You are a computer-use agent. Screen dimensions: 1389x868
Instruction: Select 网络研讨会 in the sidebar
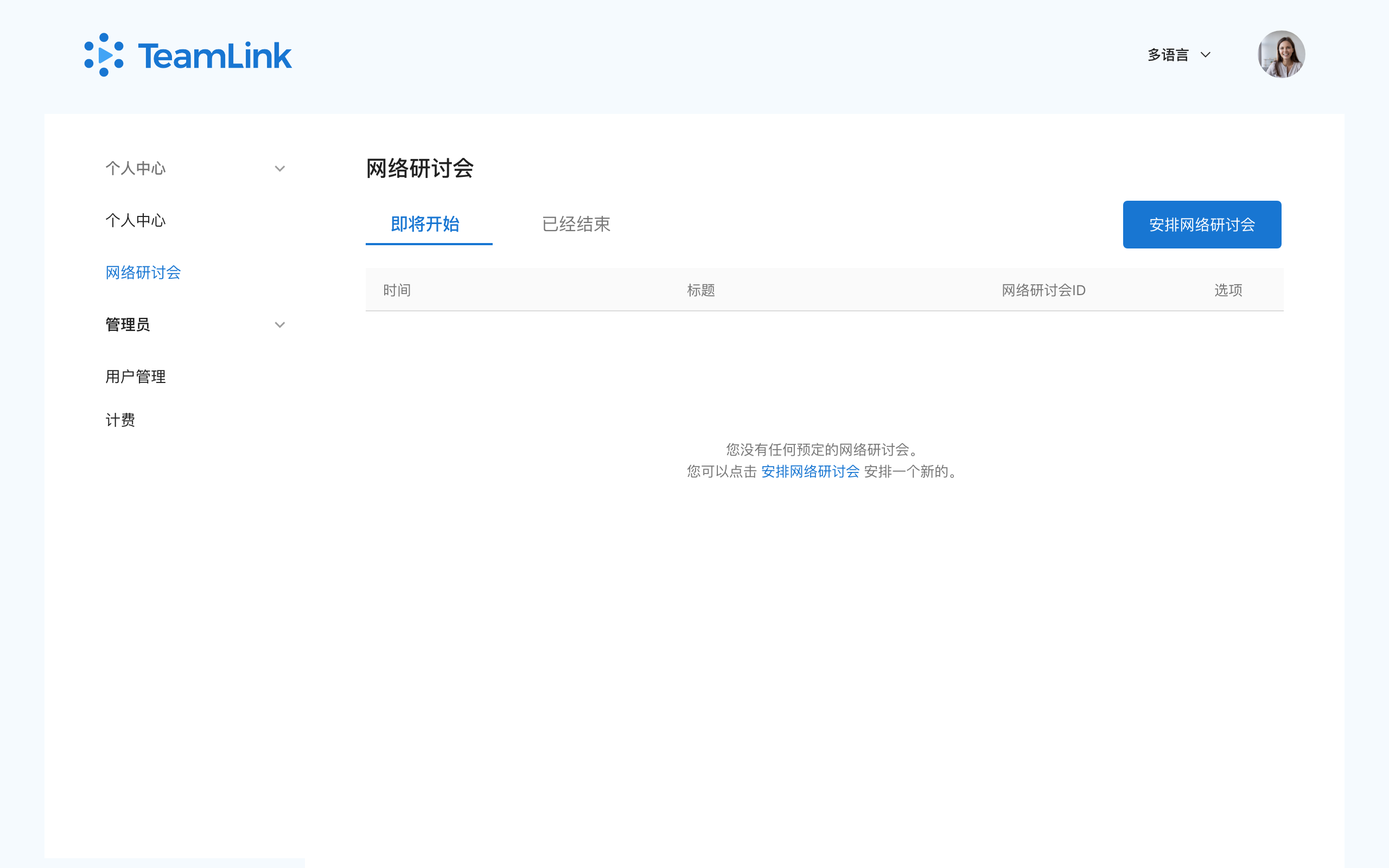click(x=143, y=273)
